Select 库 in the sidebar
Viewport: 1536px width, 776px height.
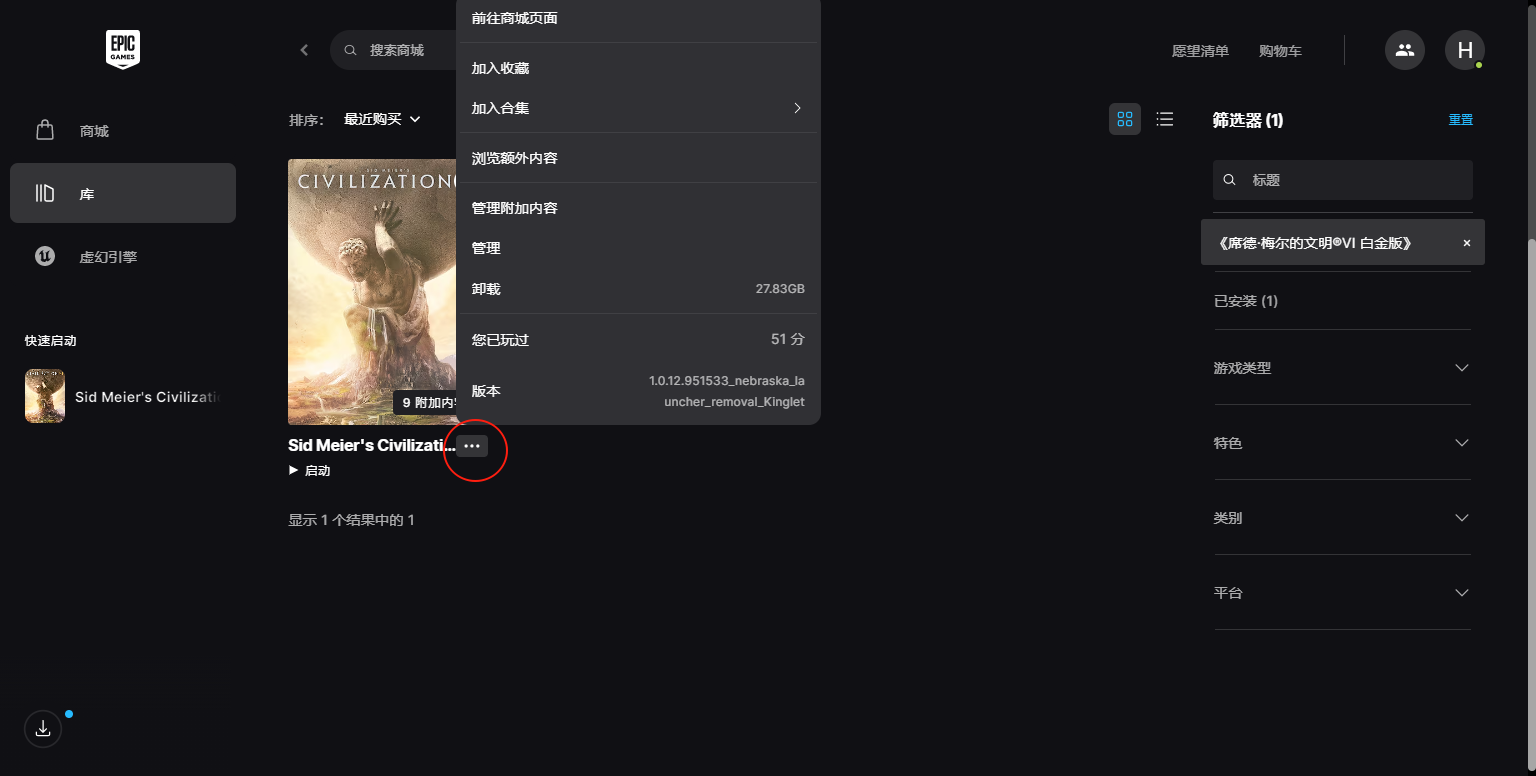coord(123,193)
